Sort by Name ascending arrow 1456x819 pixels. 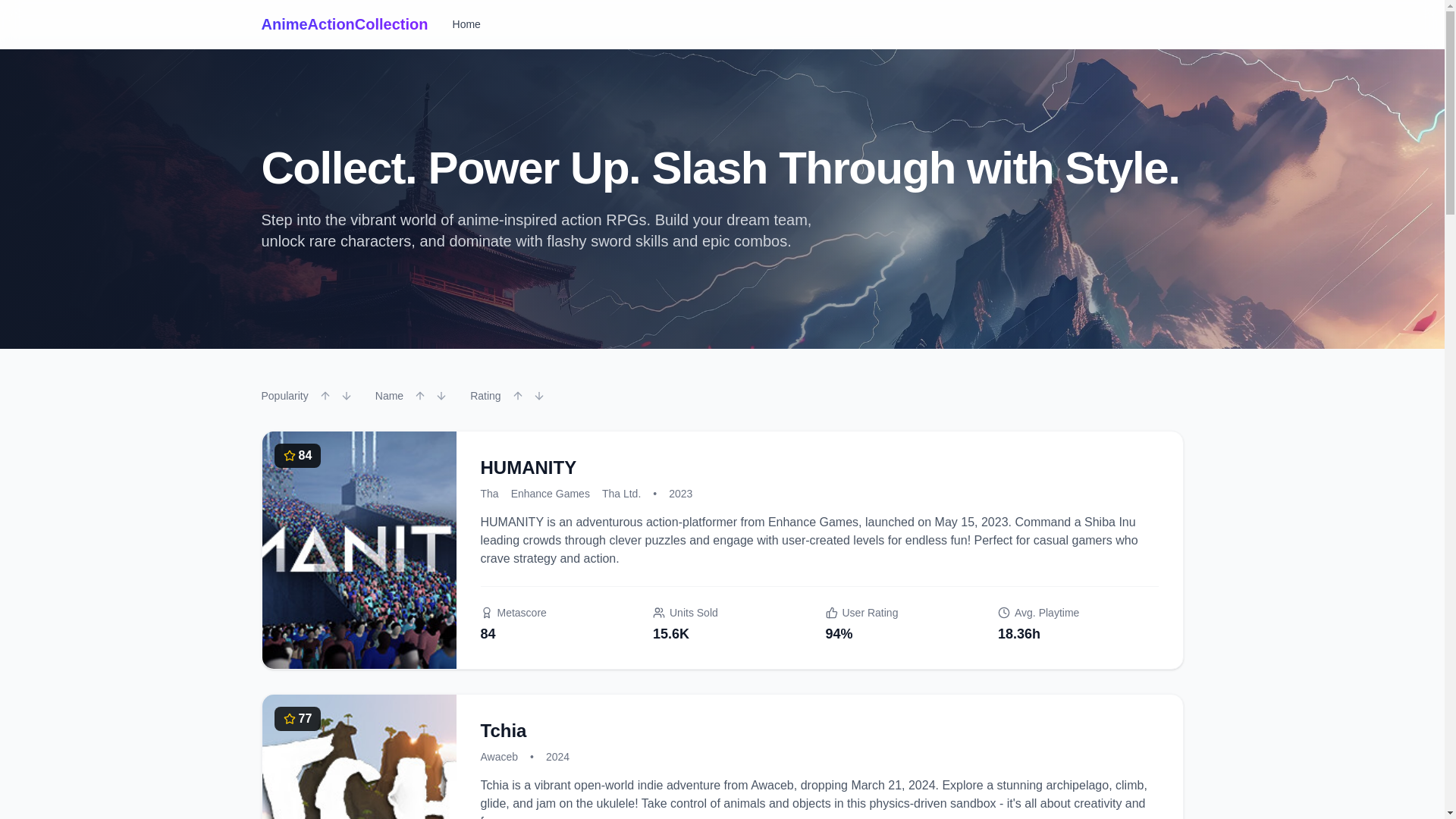point(420,396)
